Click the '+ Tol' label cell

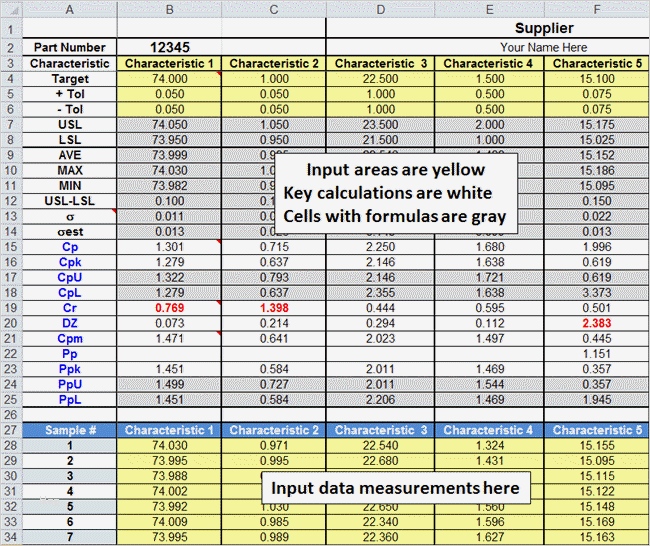(x=69, y=94)
